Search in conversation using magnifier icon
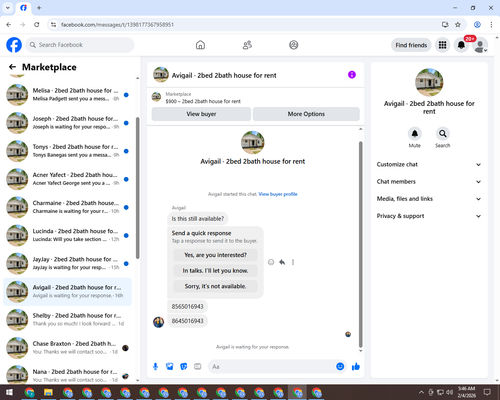Viewport: 500px width, 400px height. pos(443,134)
